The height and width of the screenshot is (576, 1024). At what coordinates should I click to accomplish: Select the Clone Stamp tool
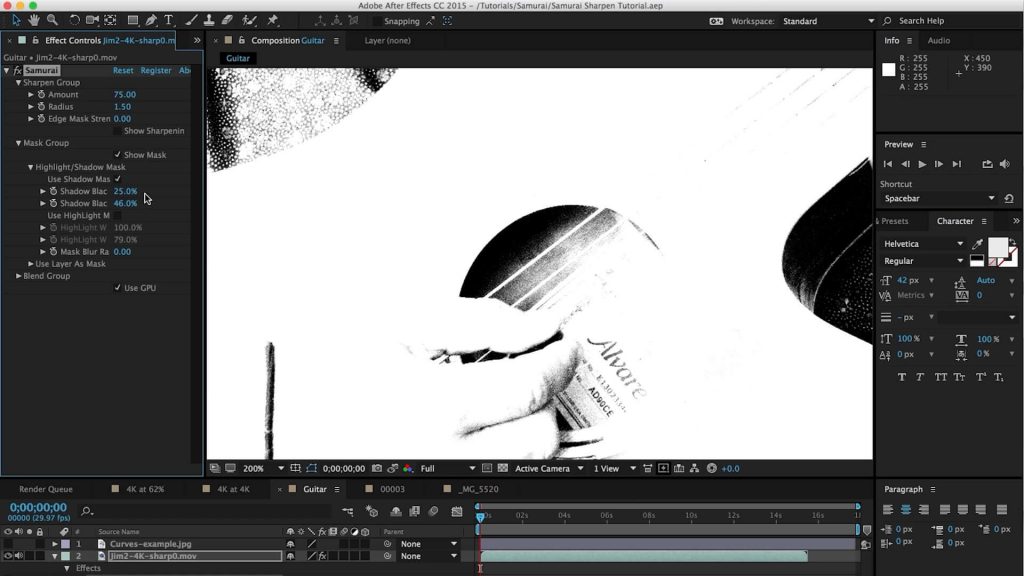[x=208, y=20]
